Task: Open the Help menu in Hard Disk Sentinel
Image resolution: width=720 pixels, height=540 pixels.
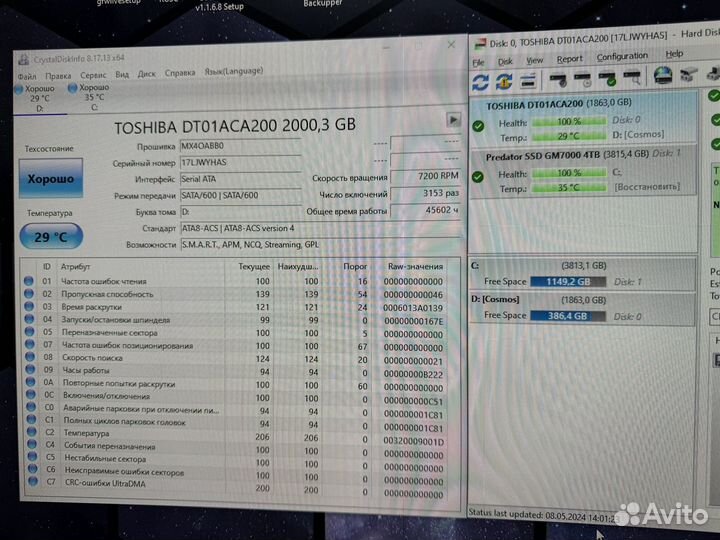Action: pyautogui.click(x=674, y=54)
